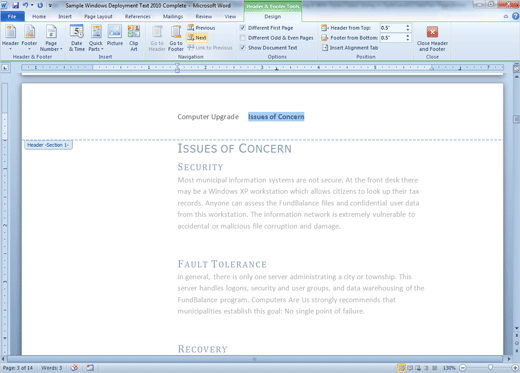Go to the Next header section
The image size is (520, 373).
coord(197,38)
